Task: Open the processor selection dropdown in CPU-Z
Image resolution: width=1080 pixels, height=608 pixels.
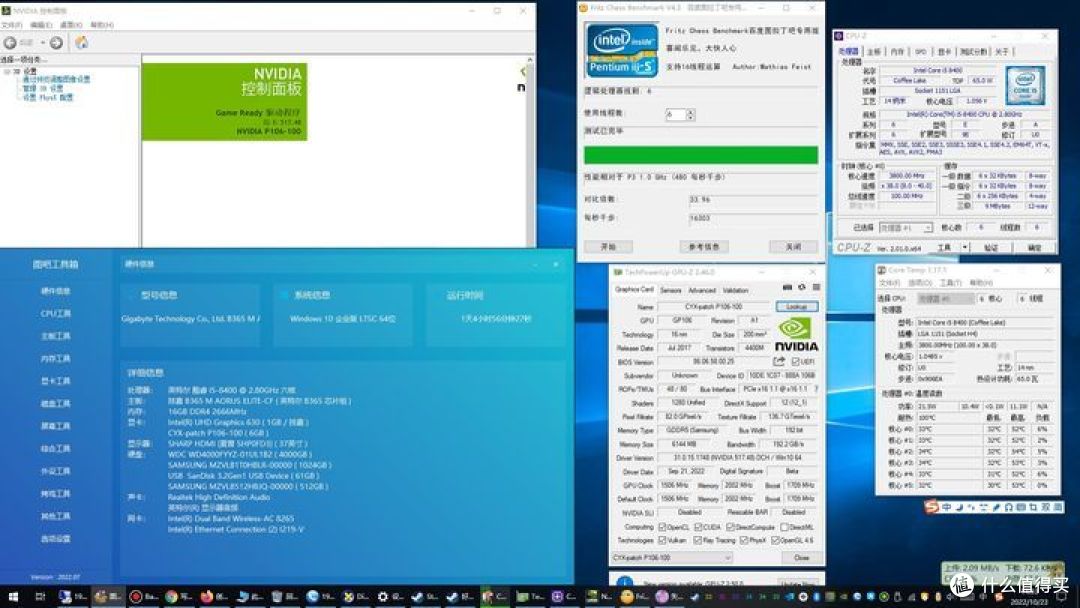Action: click(905, 228)
